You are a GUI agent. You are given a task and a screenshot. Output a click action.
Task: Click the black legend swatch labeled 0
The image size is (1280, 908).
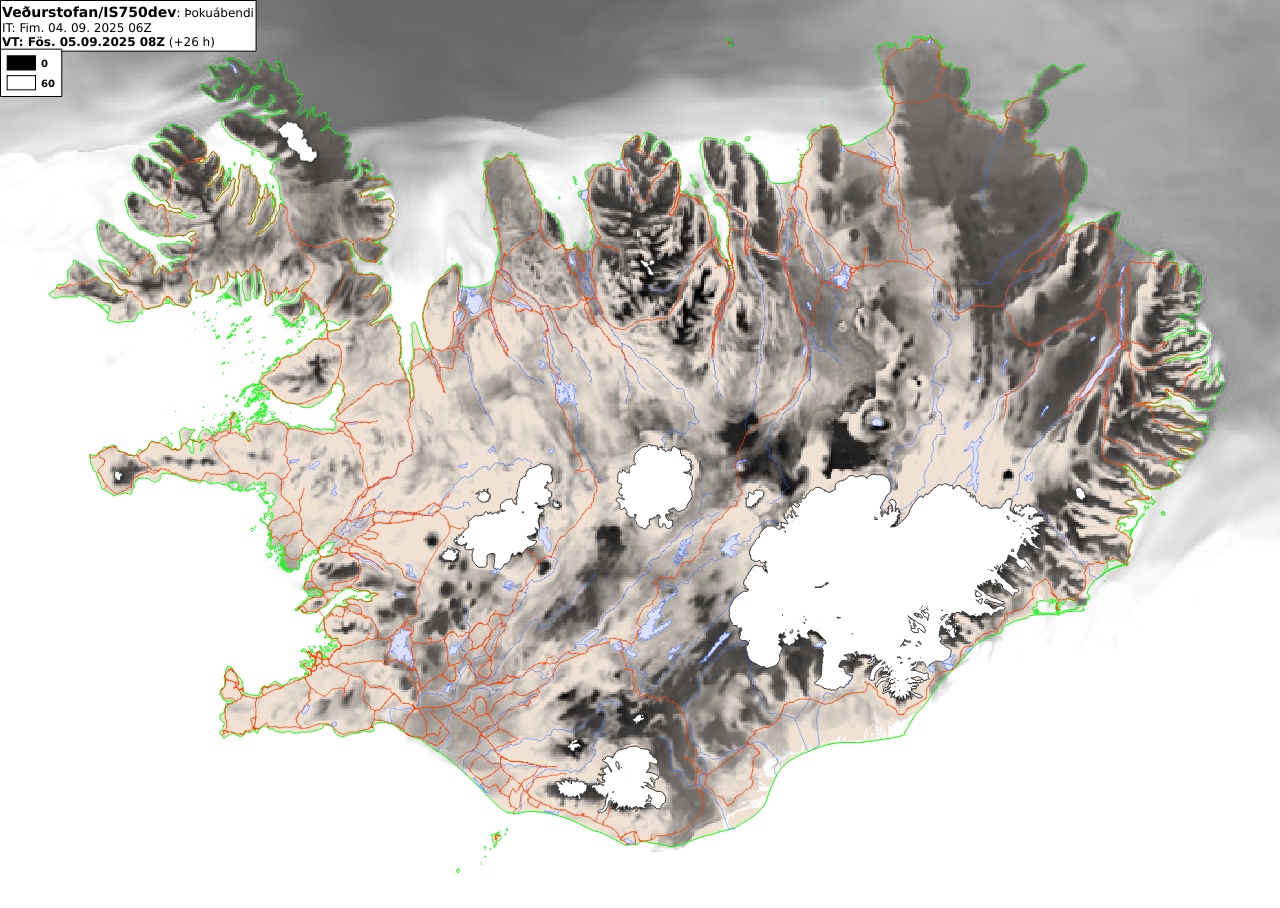pos(21,63)
